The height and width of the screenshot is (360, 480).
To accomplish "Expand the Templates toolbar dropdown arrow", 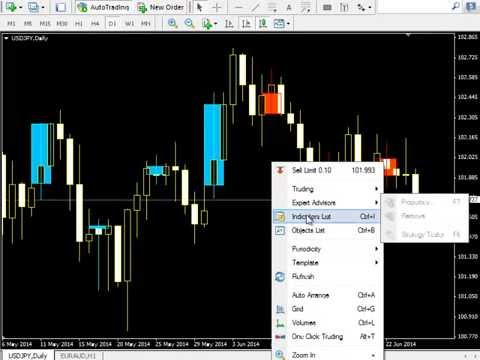I will [288, 24].
